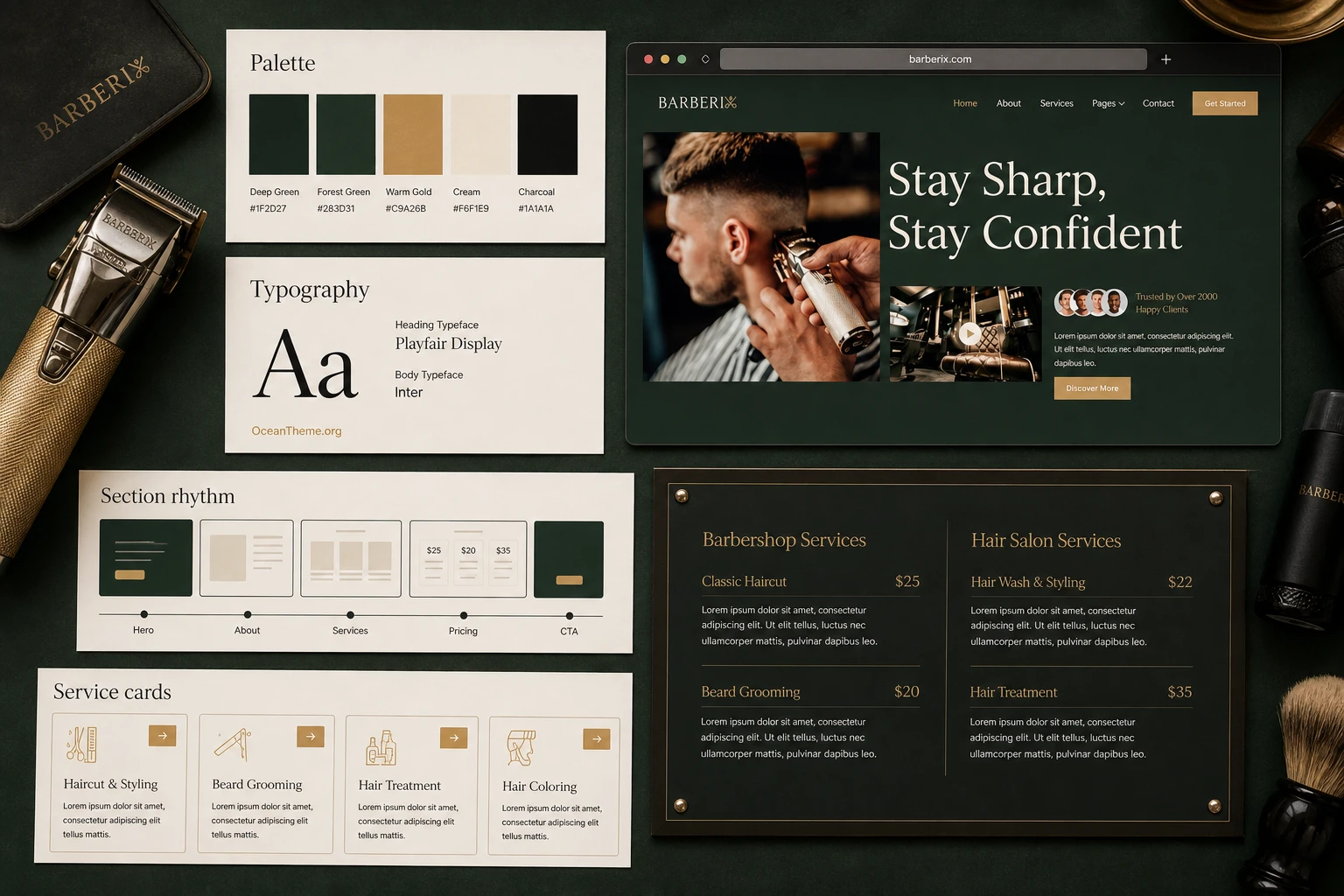Click the arrow on the Hair Coloring card

(x=597, y=739)
